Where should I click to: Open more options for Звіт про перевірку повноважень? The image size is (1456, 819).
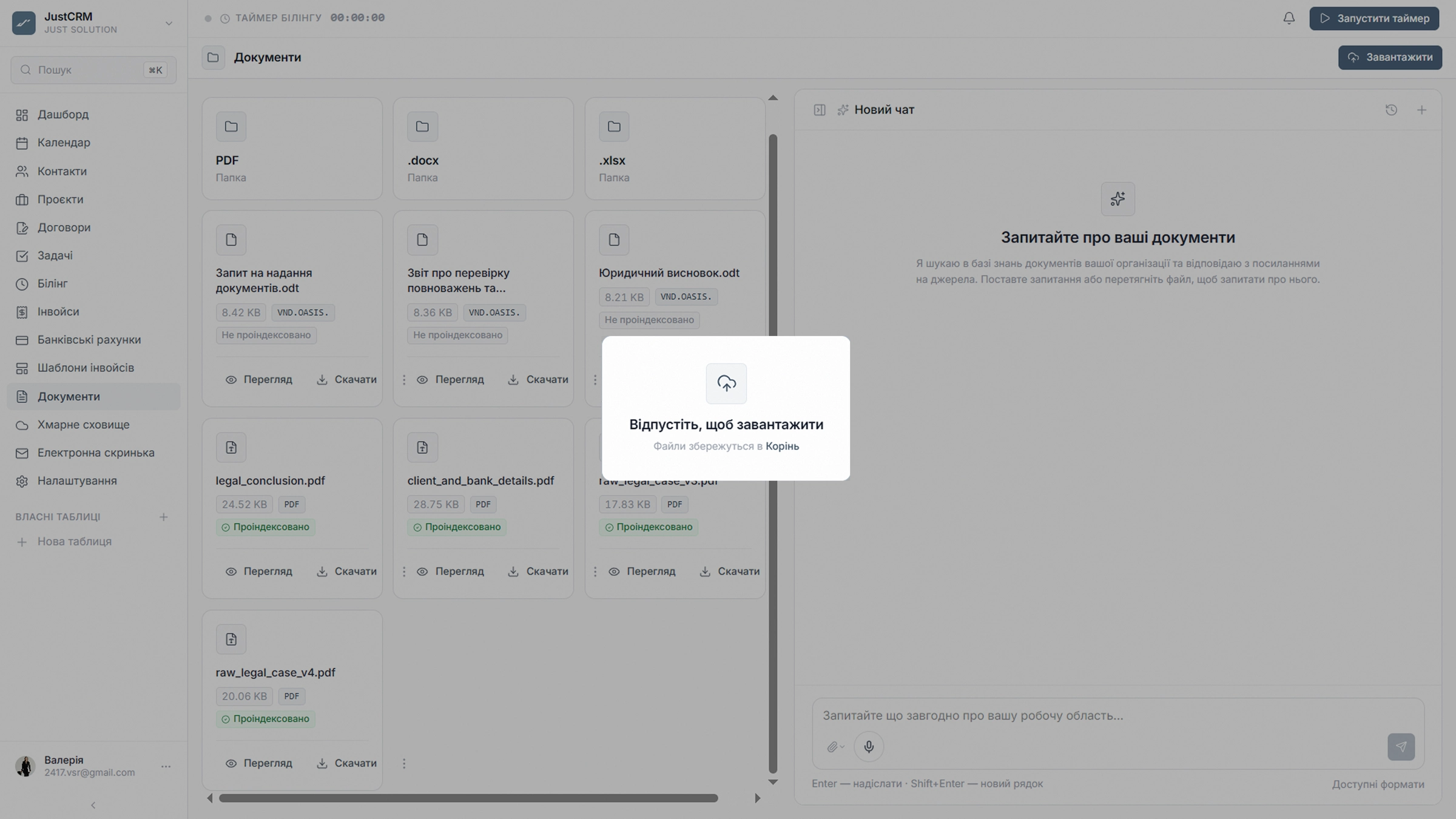(595, 380)
